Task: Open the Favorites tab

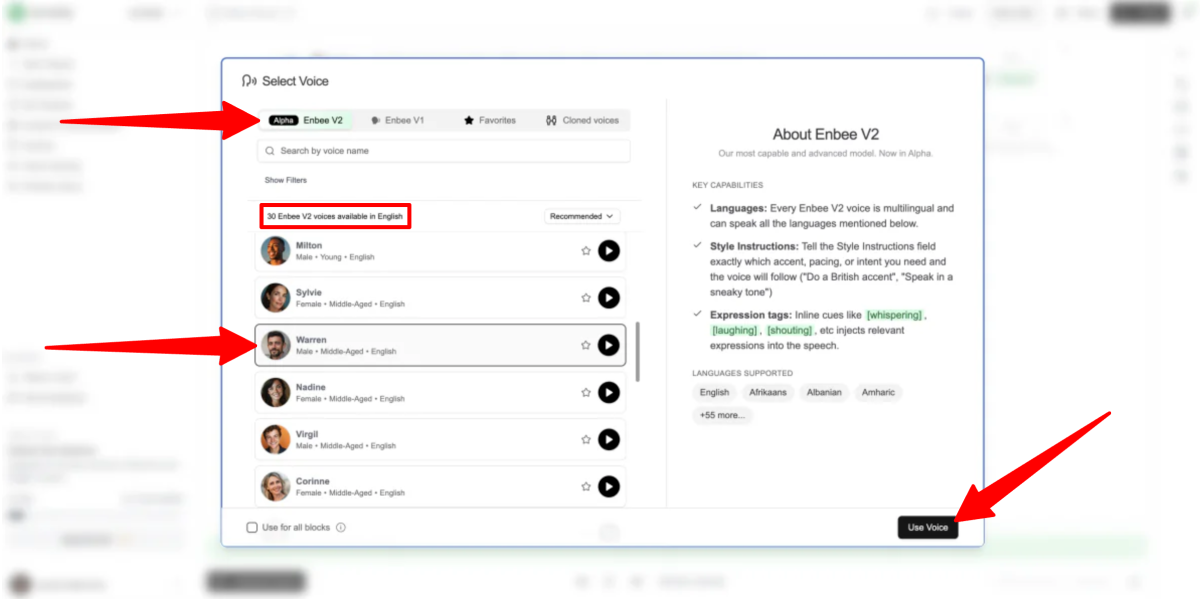Action: click(490, 120)
